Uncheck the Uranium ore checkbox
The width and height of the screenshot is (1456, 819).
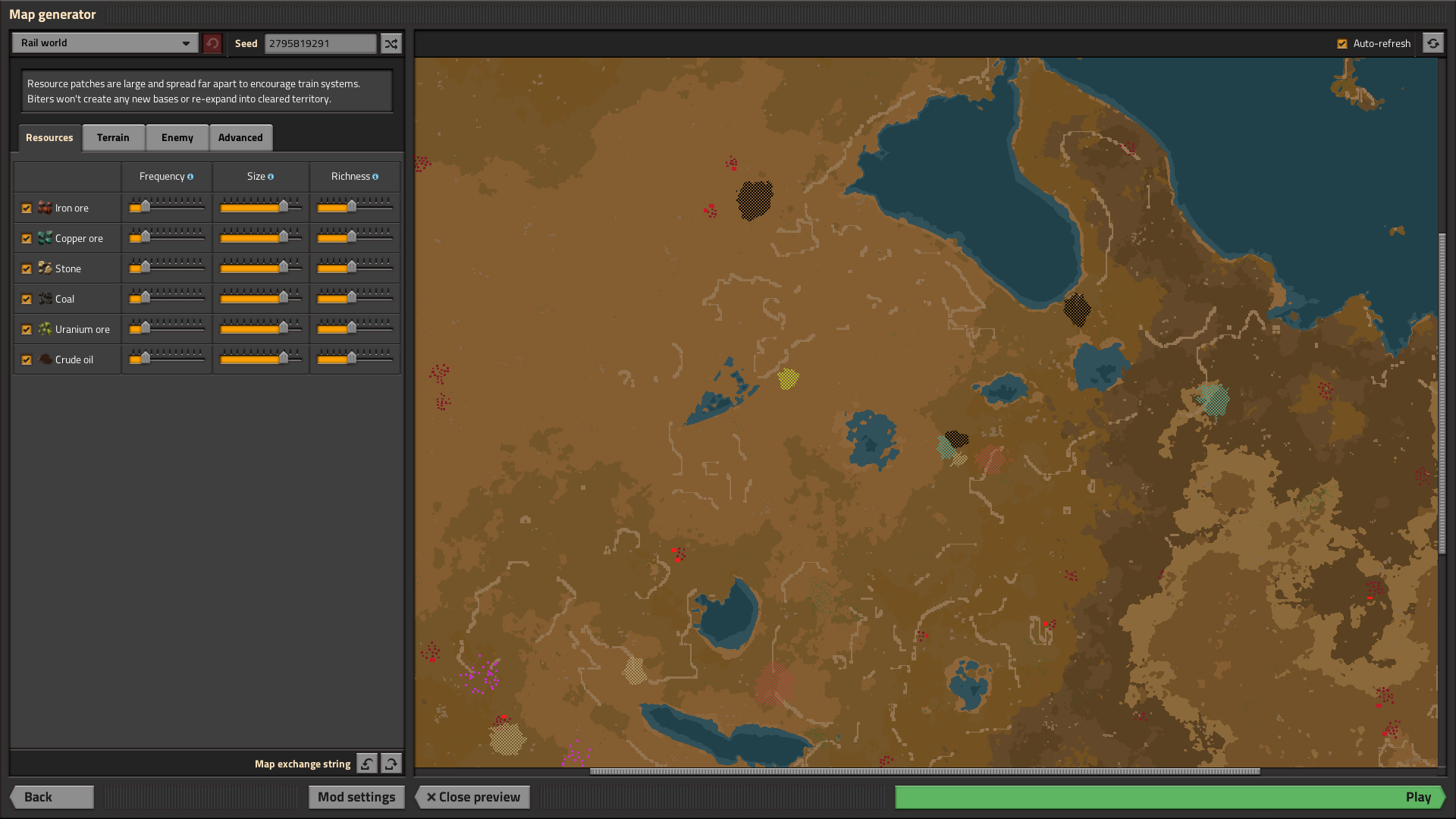coord(27,329)
